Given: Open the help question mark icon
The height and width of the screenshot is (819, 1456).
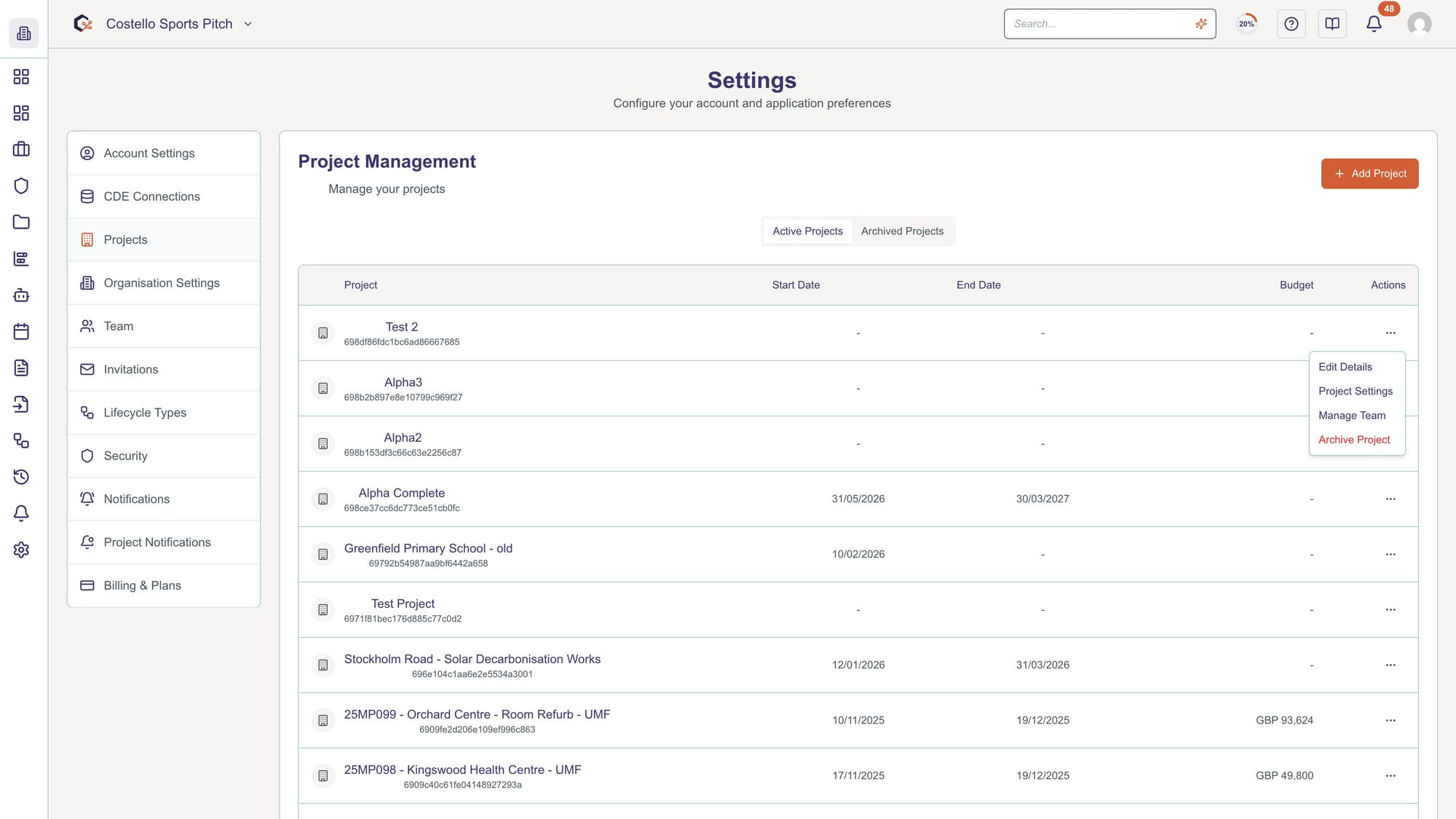Looking at the screenshot, I should pos(1291,23).
